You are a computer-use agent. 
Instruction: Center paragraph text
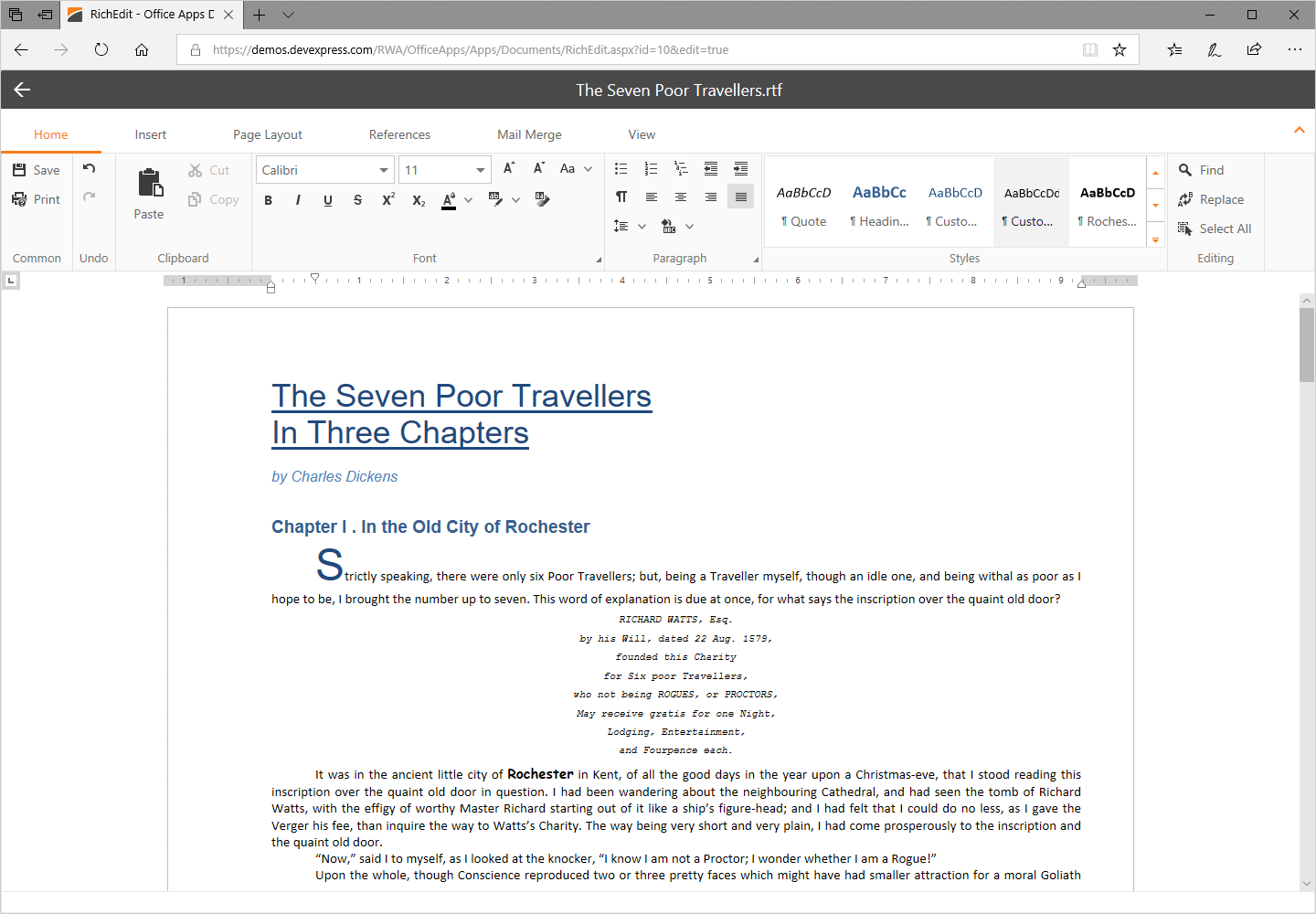(x=681, y=197)
